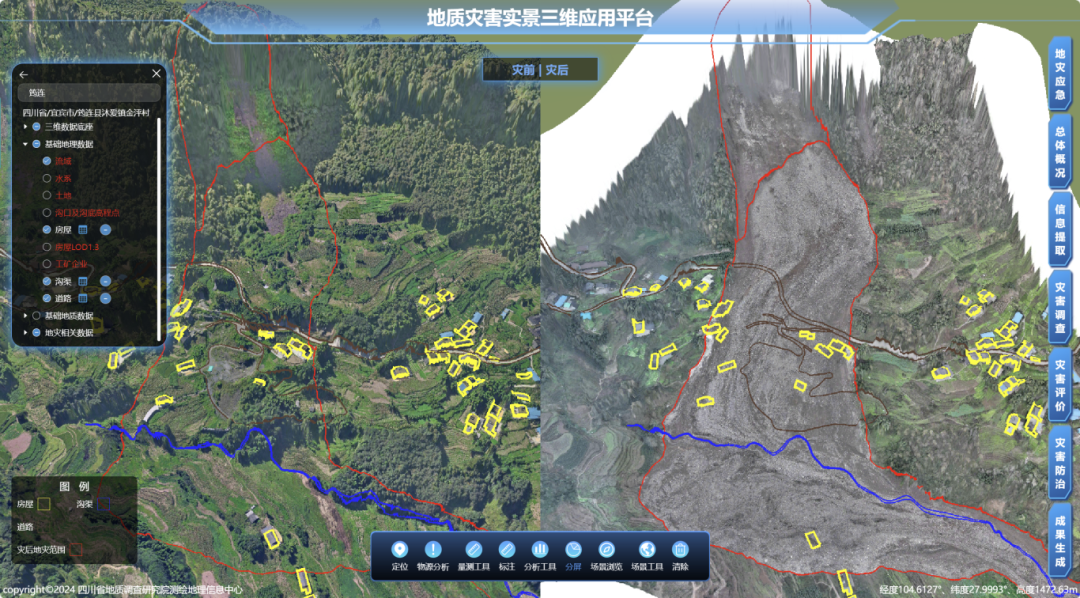
Task: Expand the 地灾相关数据 tree node
Action: tap(25, 333)
